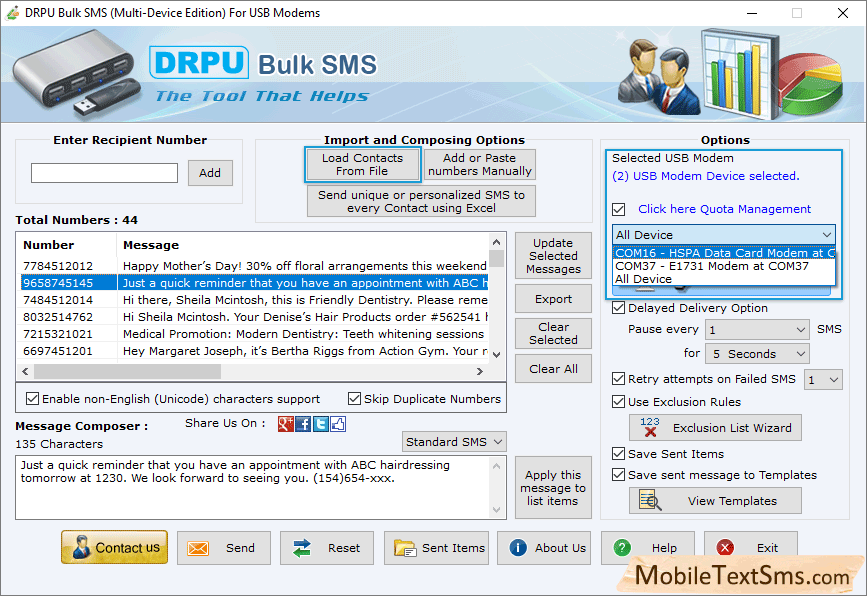Screen dimensions: 867x596
Task: Click the envelope icon on Send button
Action: click(198, 548)
